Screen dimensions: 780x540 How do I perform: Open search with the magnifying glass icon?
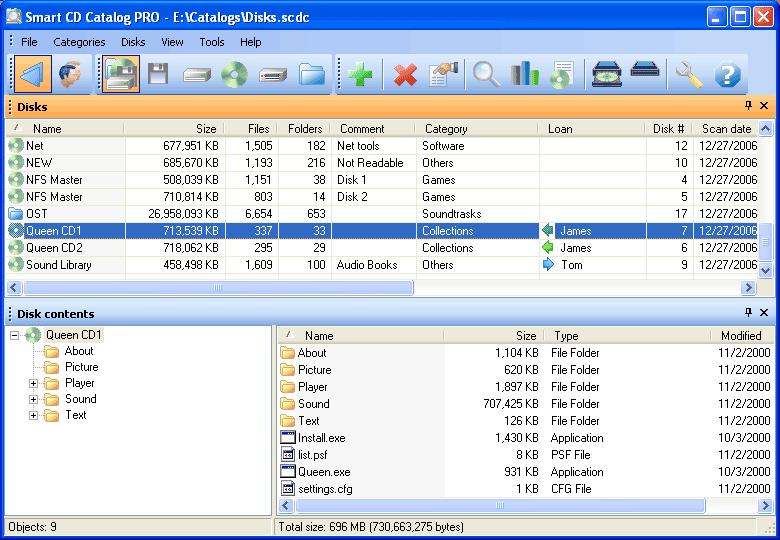click(x=486, y=75)
